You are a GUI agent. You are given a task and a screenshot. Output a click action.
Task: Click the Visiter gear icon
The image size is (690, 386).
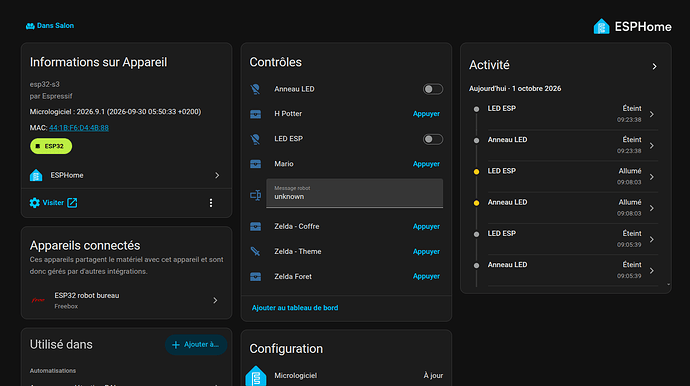34,202
